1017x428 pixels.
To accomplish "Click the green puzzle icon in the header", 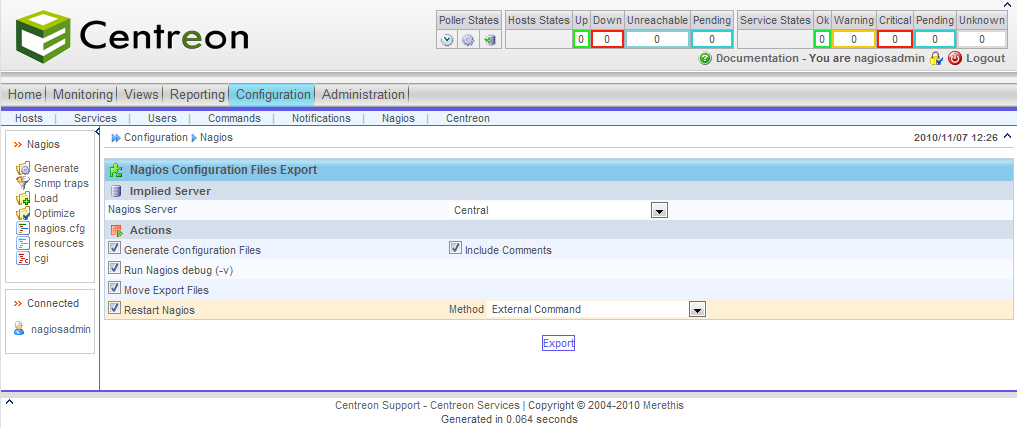I will (116, 171).
